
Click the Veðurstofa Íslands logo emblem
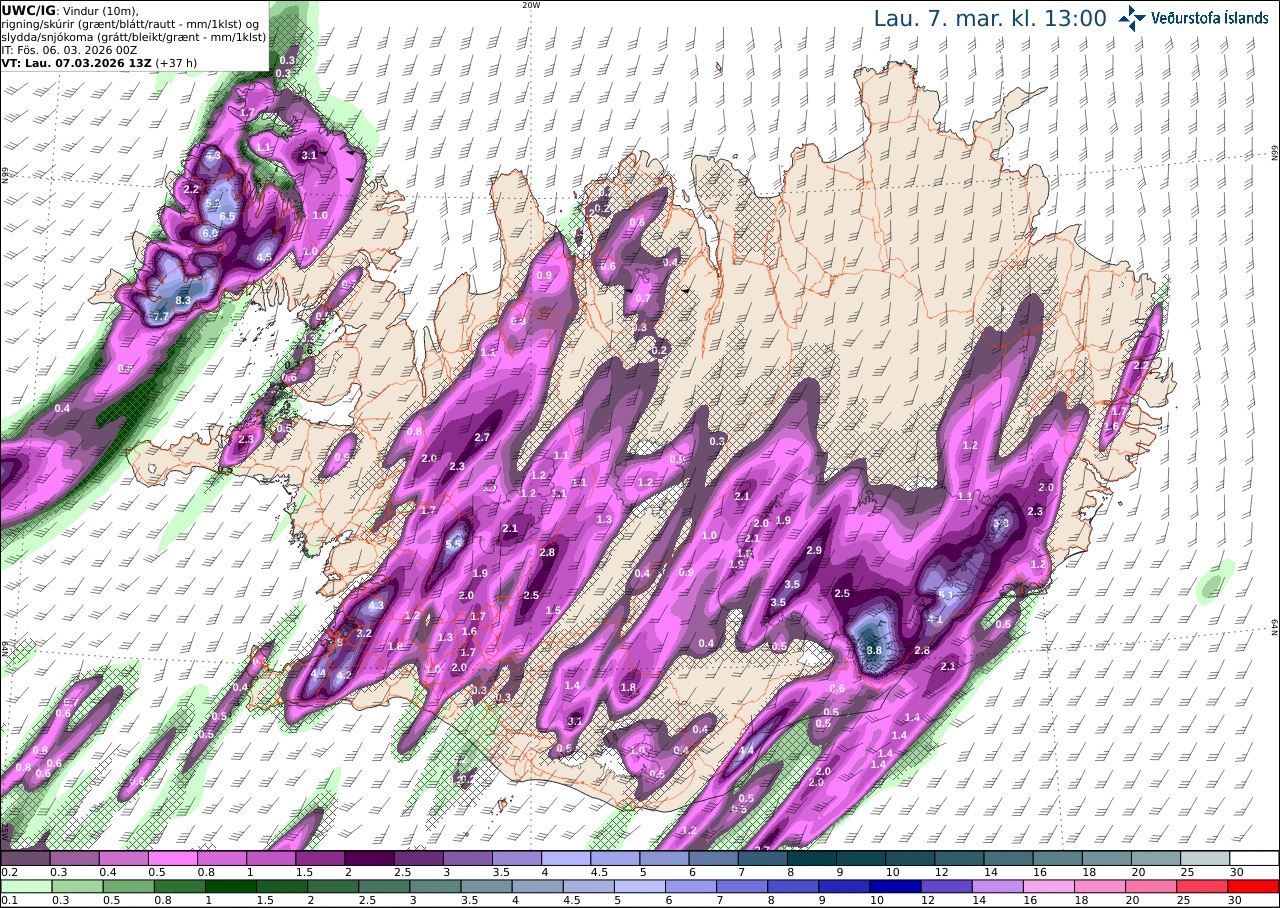(1133, 18)
